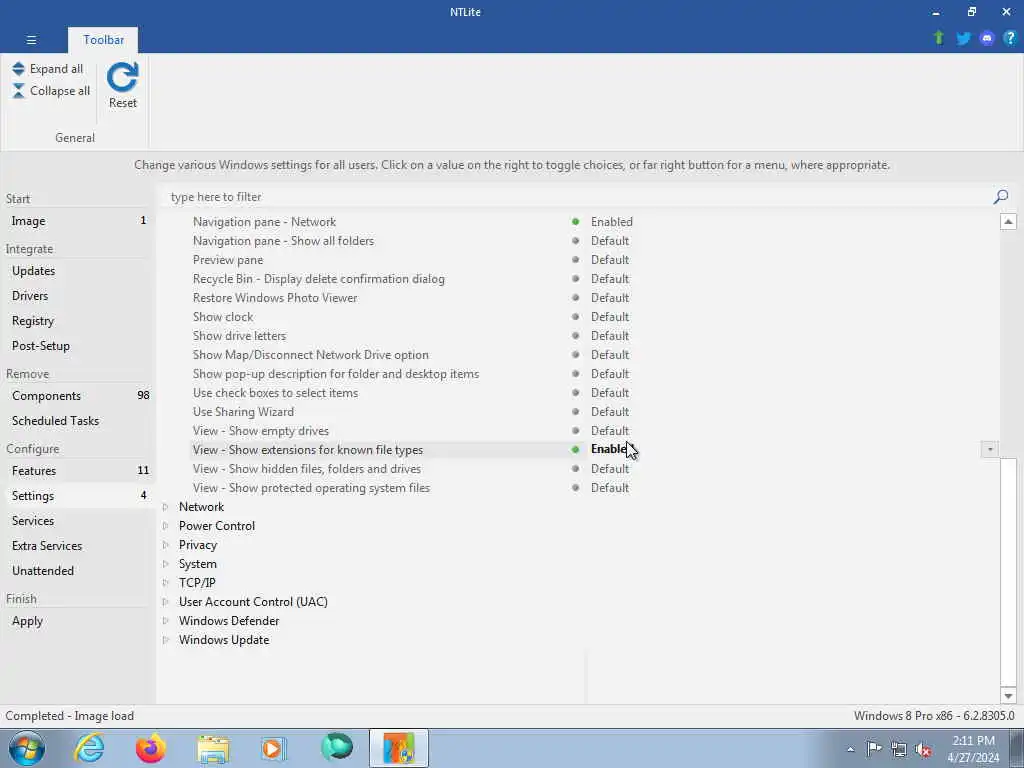The image size is (1024, 768).
Task: Toggle Preview pane Default value
Action: coord(610,260)
